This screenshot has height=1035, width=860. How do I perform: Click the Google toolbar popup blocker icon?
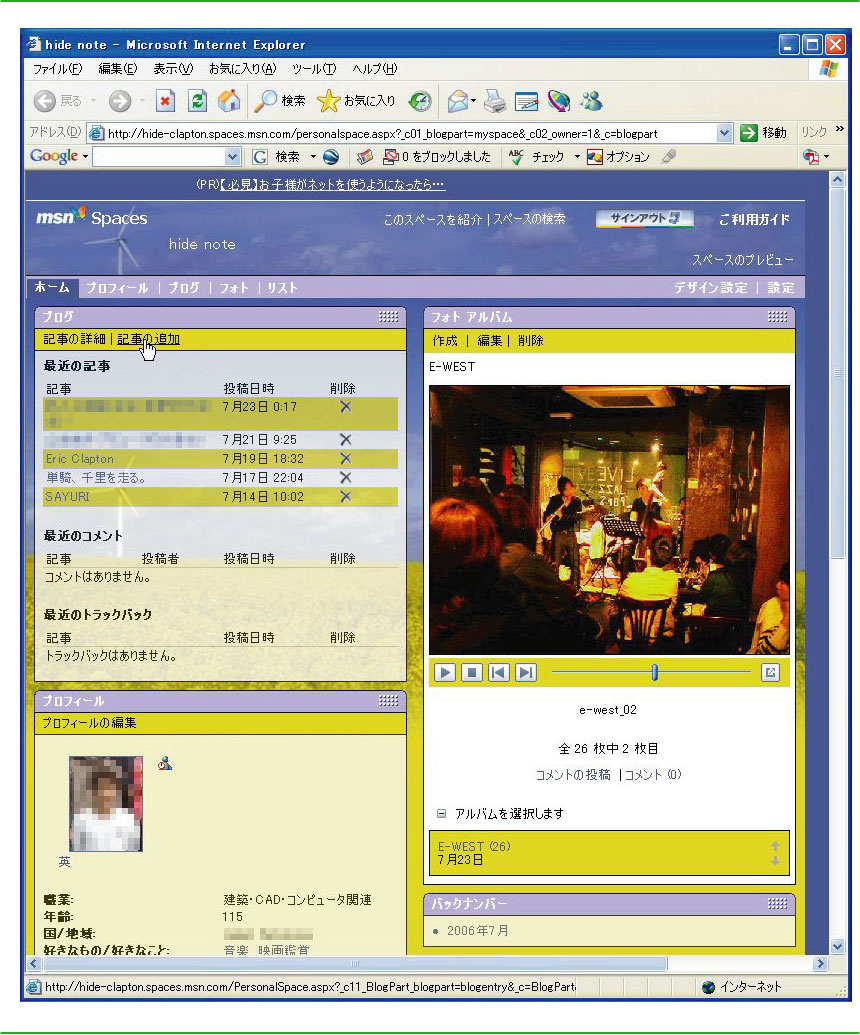[391, 157]
